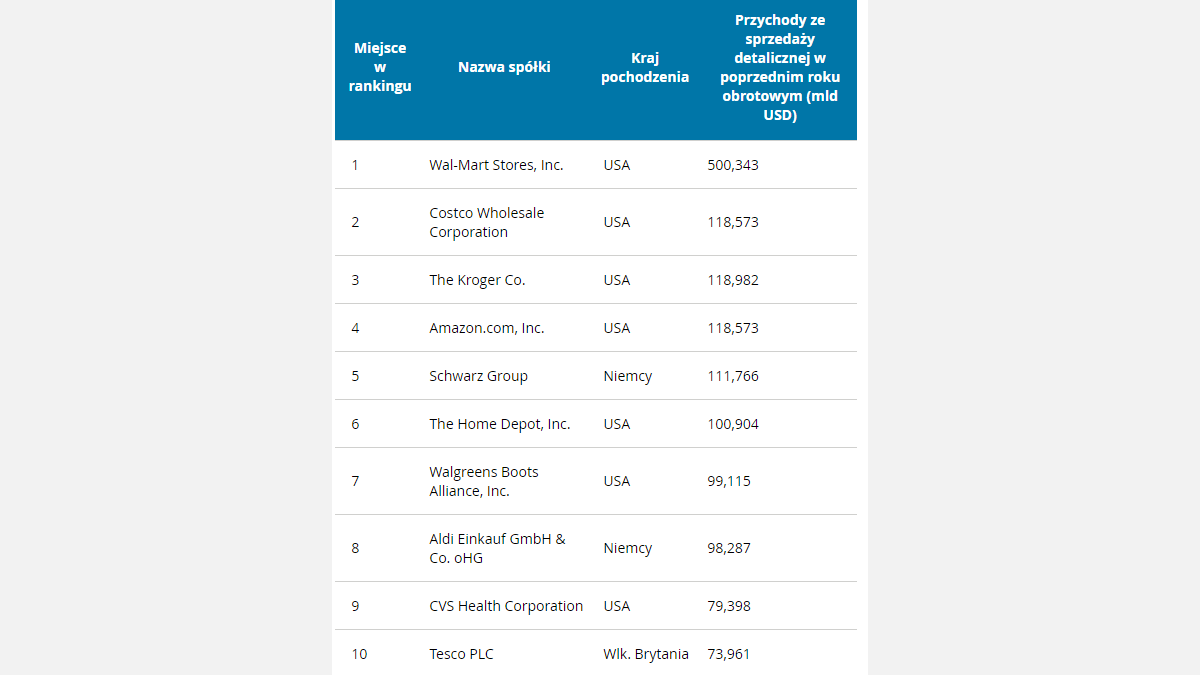This screenshot has height=675, width=1200.
Task: Select the 111,766 revenue for Schwarz Group
Action: tap(733, 376)
